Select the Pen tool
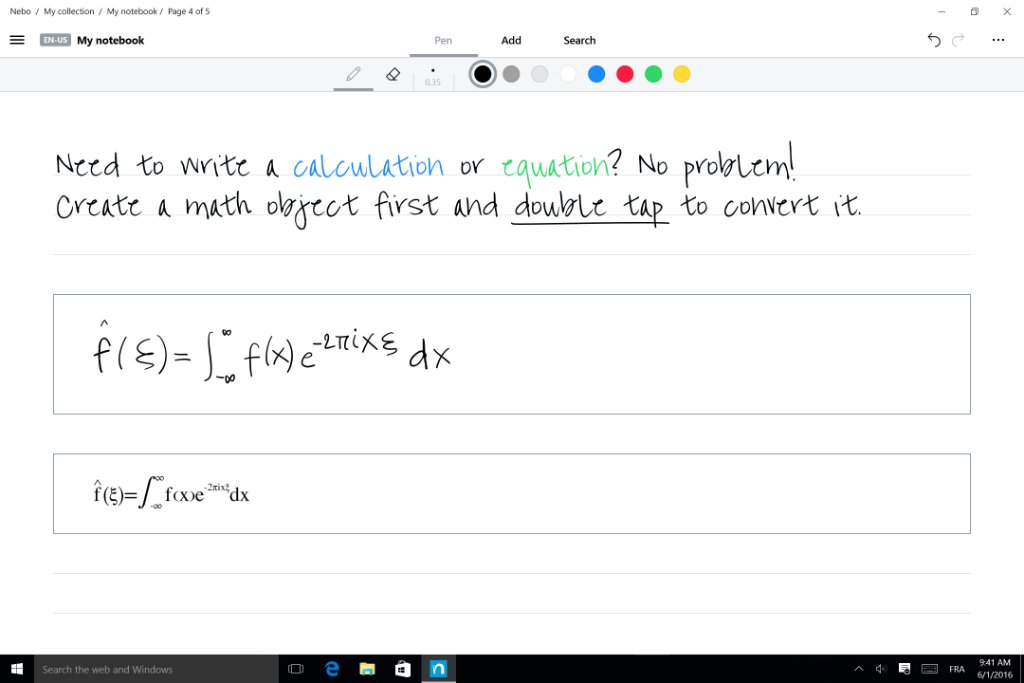 tap(352, 73)
